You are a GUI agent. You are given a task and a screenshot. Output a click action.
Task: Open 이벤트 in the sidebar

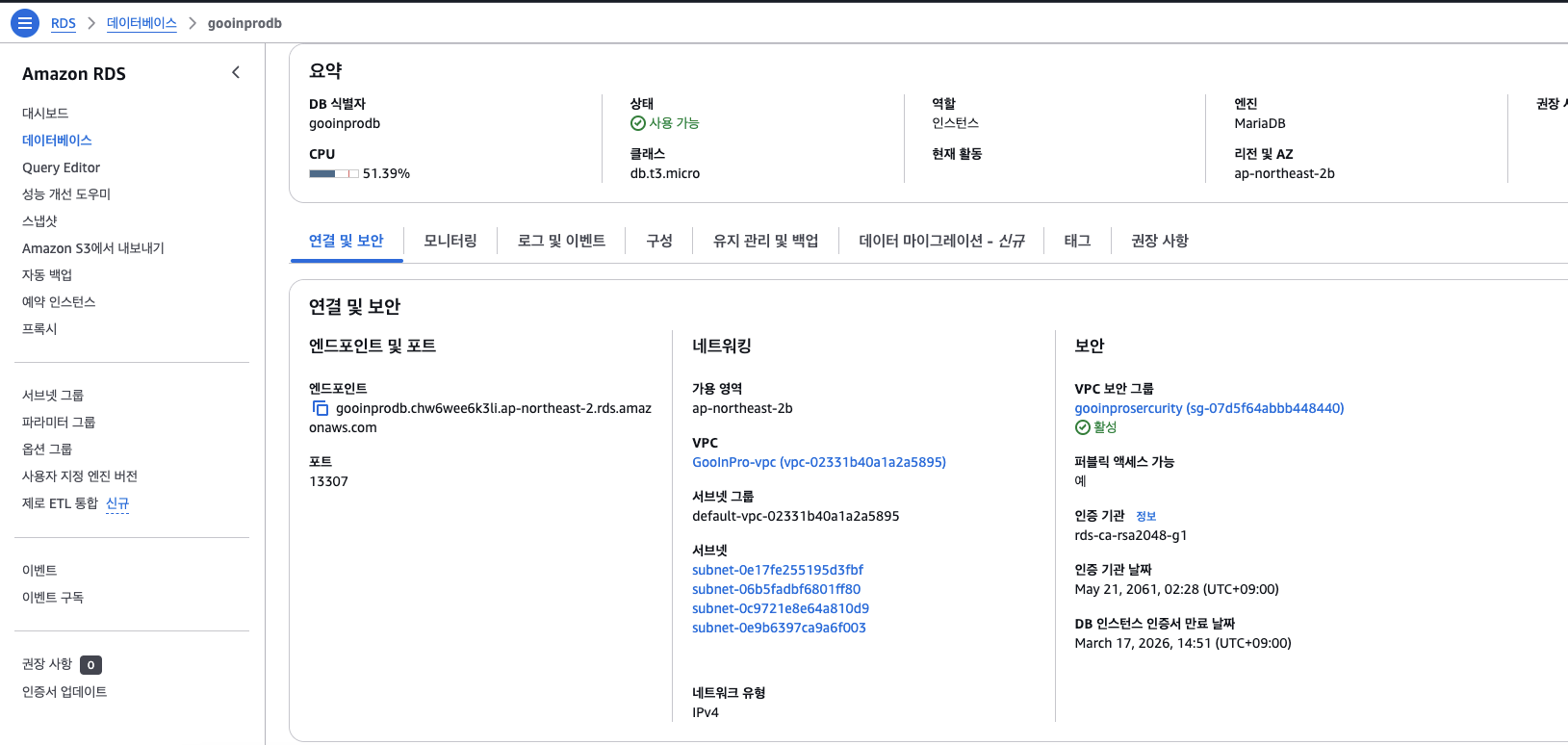(39, 571)
